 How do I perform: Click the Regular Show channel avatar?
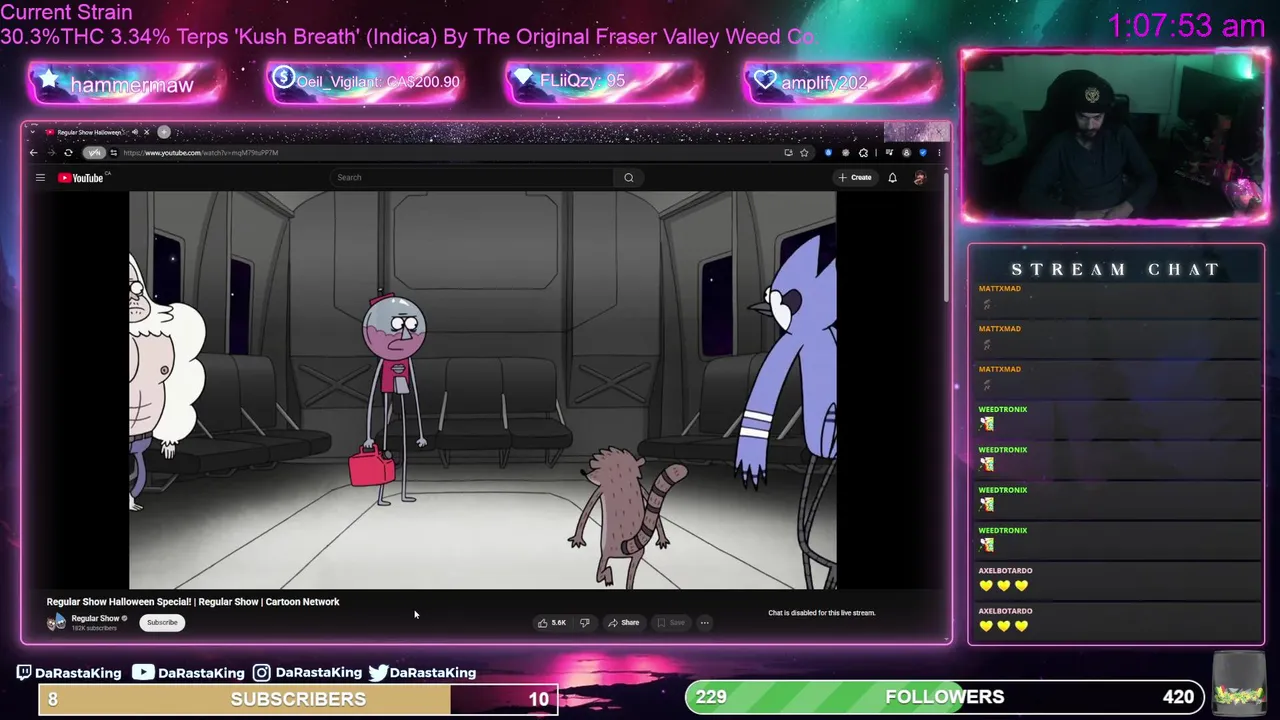coord(57,622)
